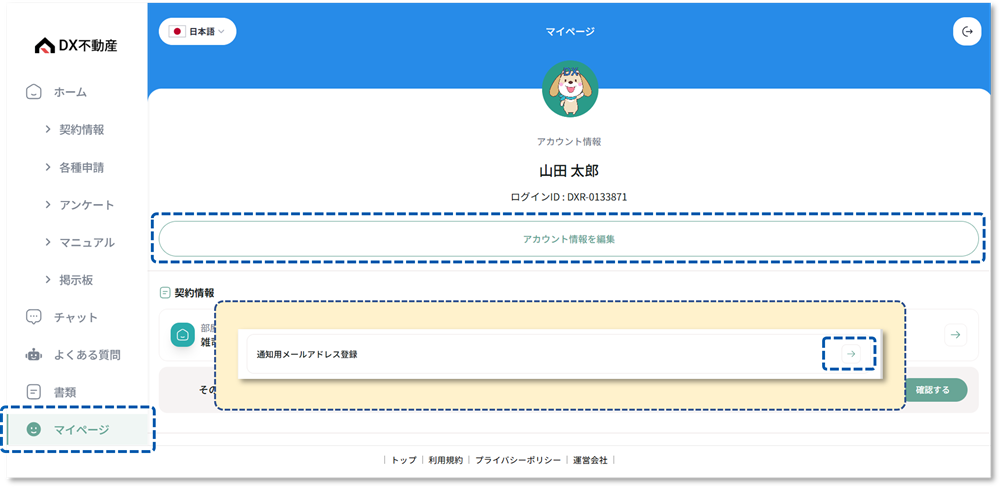The height and width of the screenshot is (487, 1000).
Task: Open the 運営会社 footer link
Action: tap(591, 460)
